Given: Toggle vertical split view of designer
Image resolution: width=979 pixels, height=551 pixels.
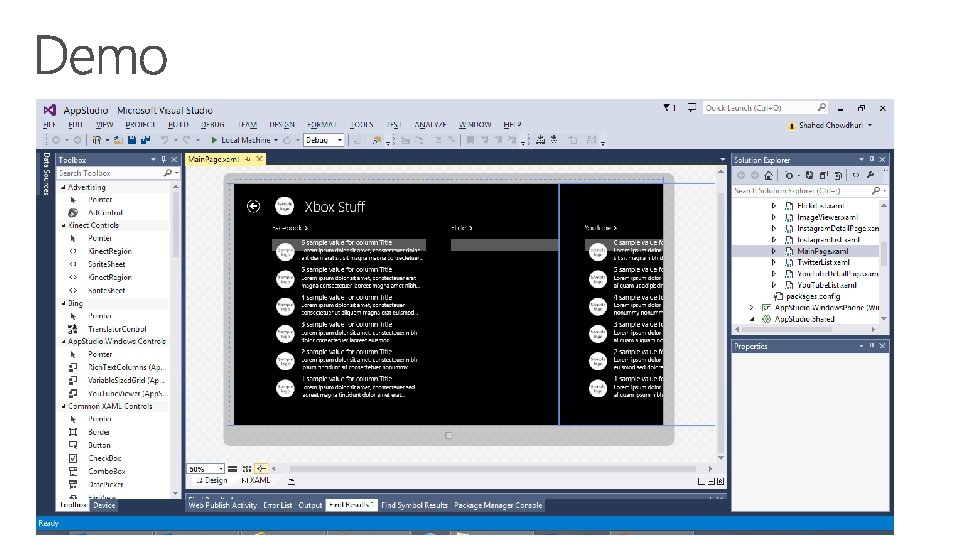Looking at the screenshot, I should [x=701, y=481].
